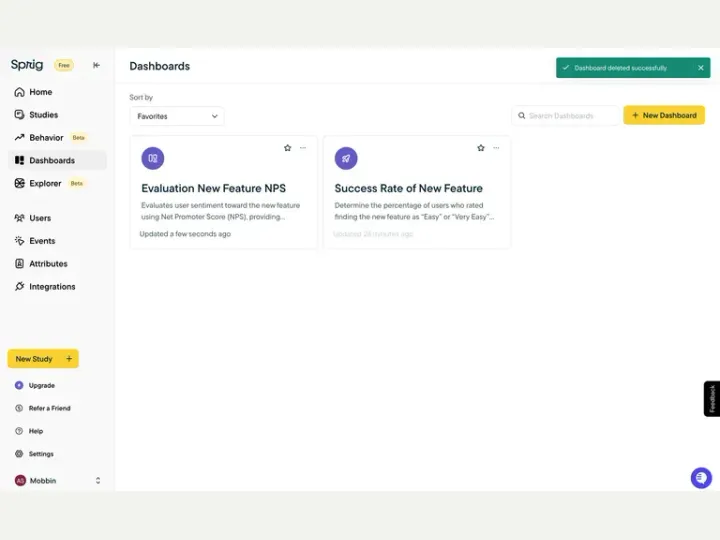Click the New Study button

pyautogui.click(x=43, y=359)
